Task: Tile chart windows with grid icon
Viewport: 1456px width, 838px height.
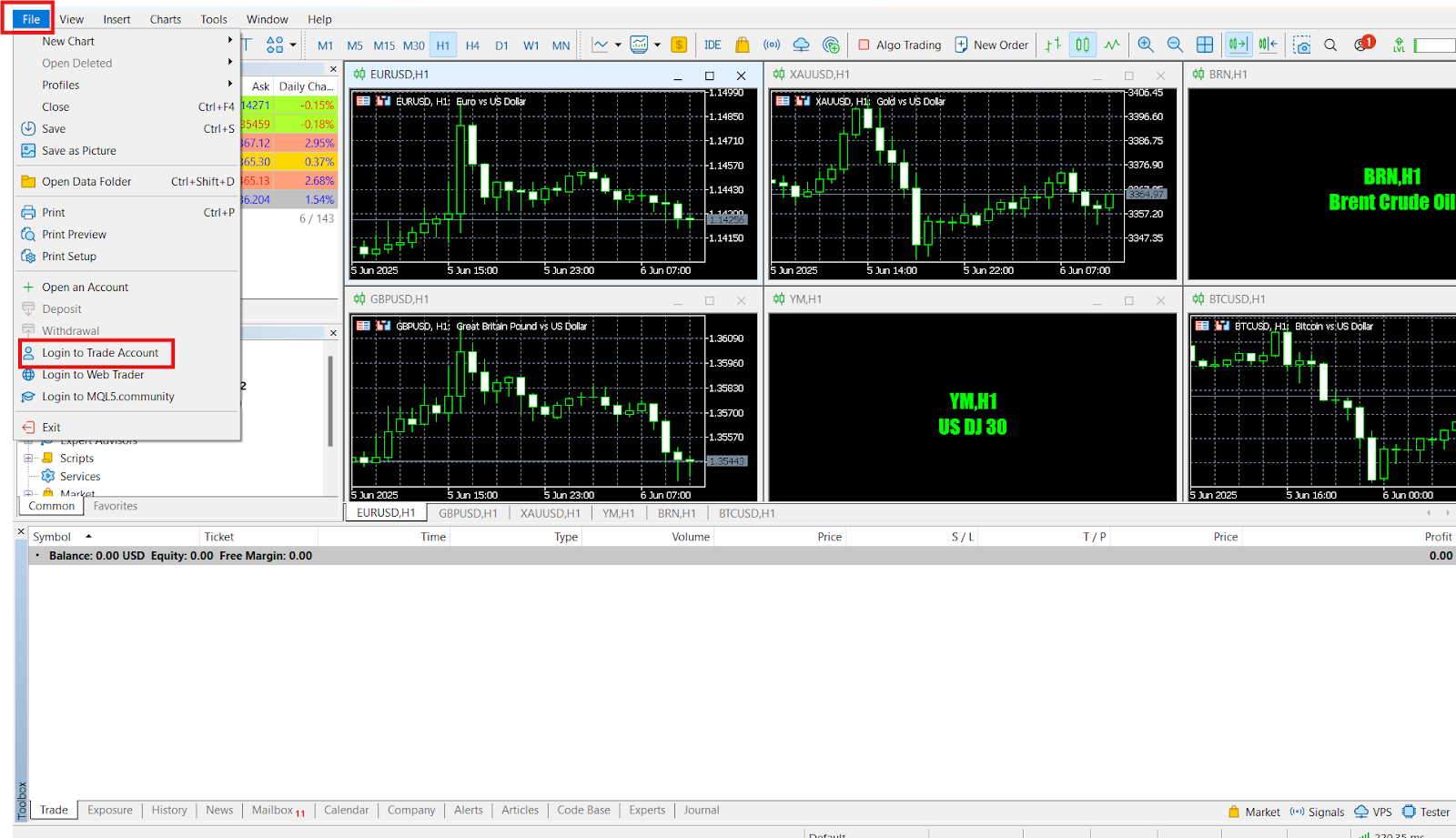Action: pyautogui.click(x=1205, y=45)
